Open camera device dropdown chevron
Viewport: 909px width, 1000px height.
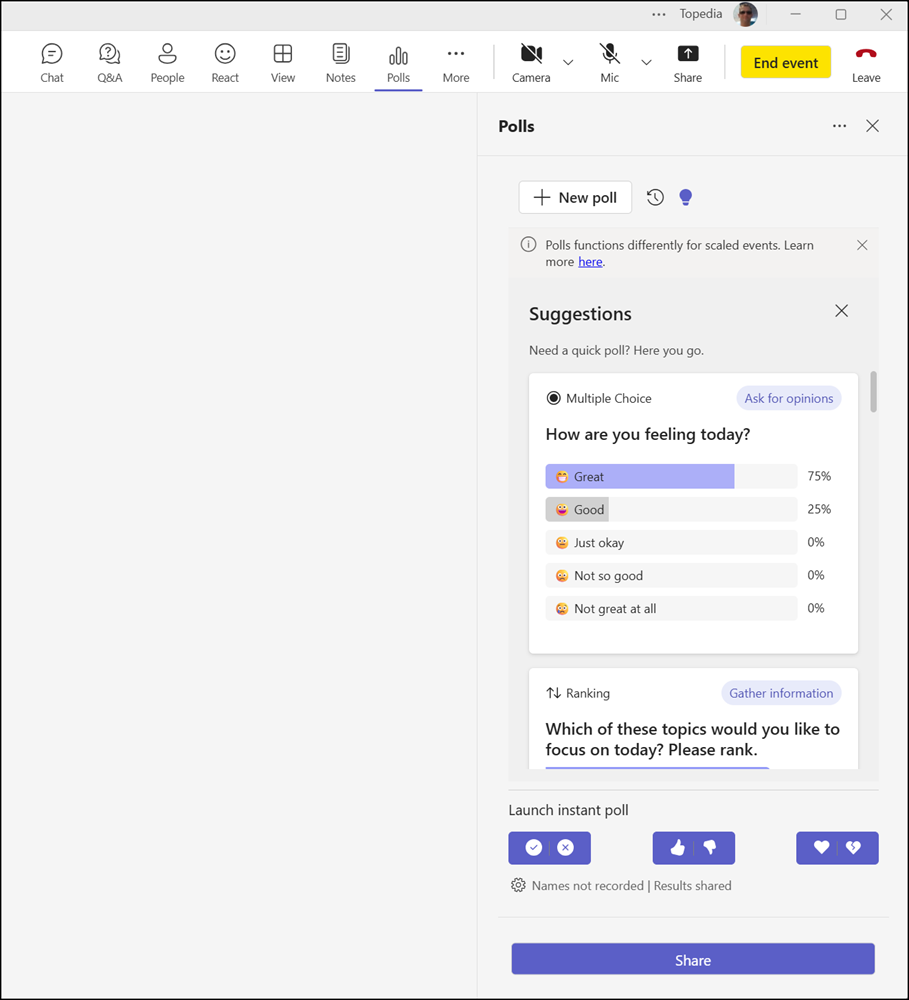tap(568, 61)
